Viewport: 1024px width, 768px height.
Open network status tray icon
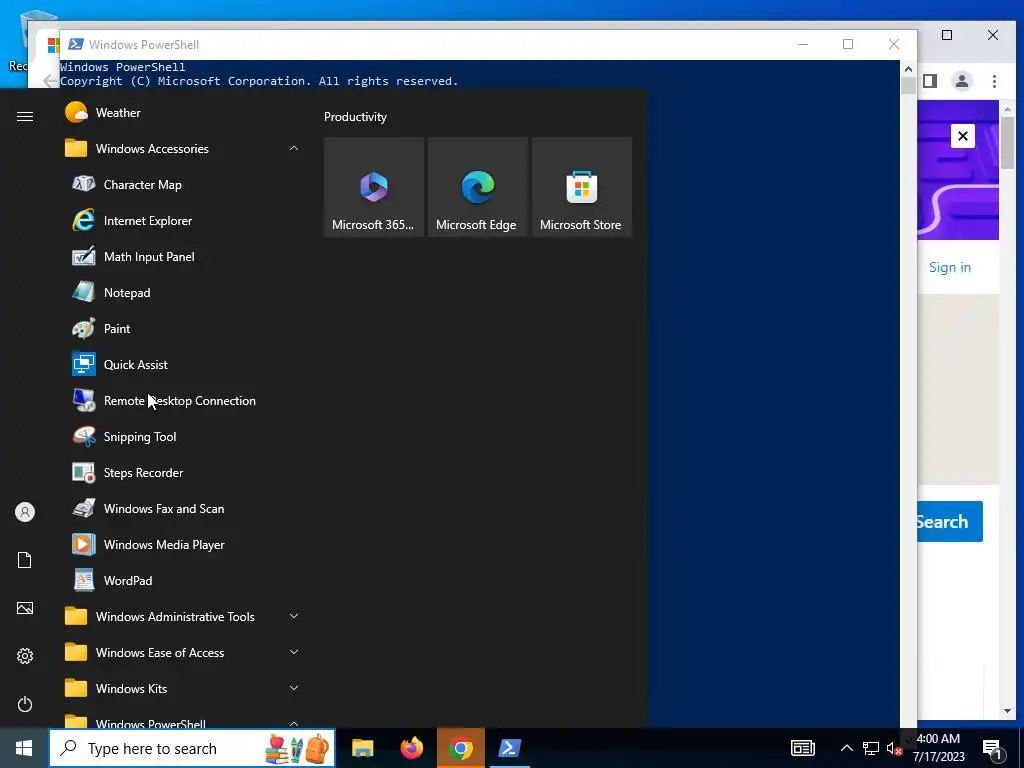click(x=871, y=748)
